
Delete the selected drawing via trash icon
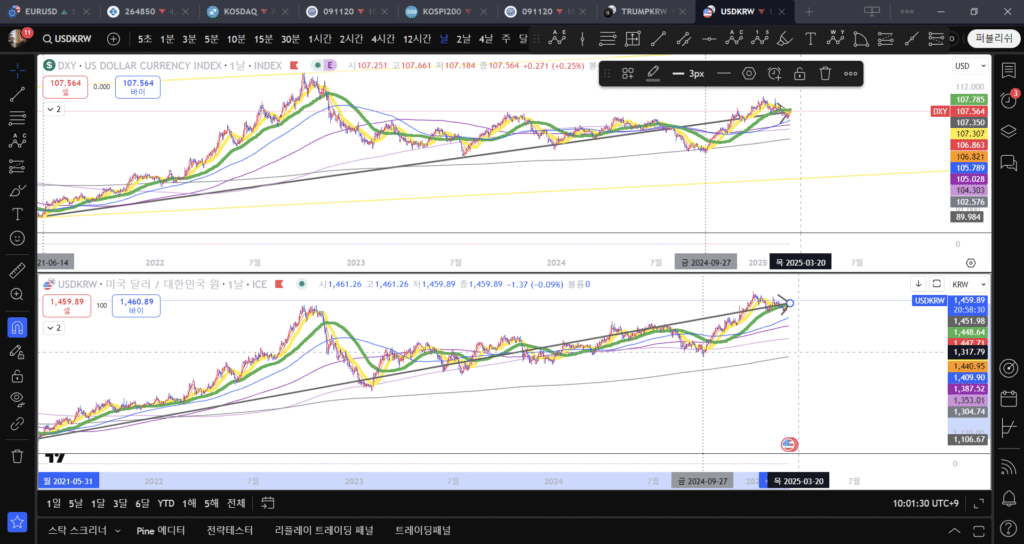pos(825,74)
